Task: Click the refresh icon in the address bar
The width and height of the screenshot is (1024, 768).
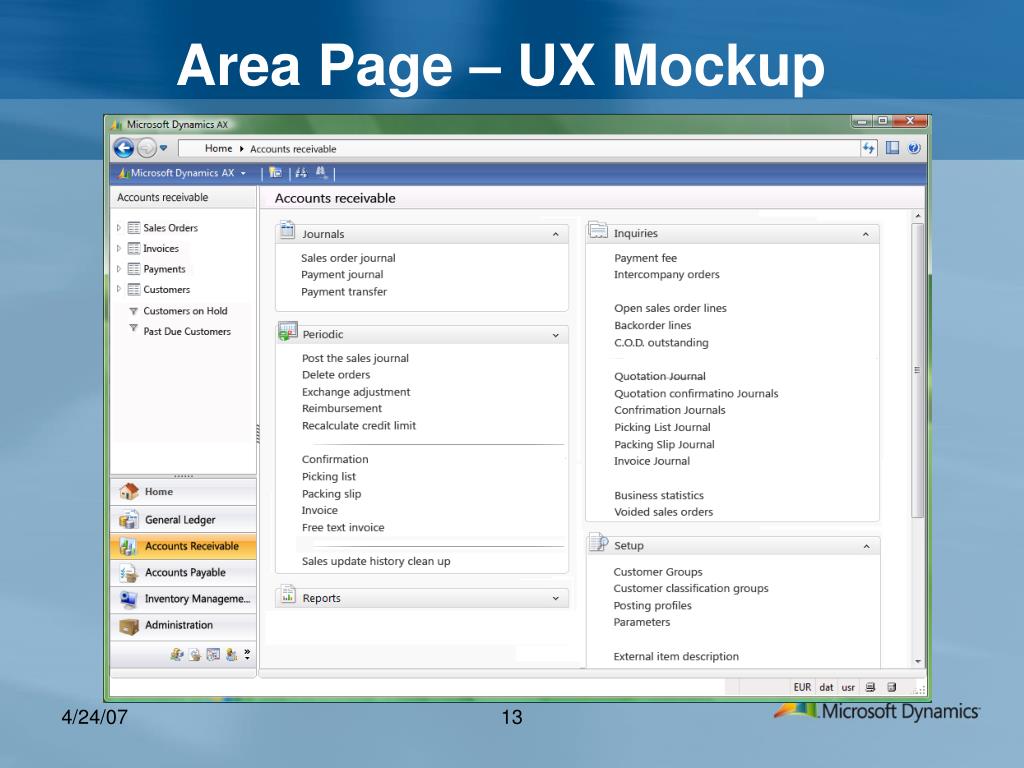Action: 868,148
